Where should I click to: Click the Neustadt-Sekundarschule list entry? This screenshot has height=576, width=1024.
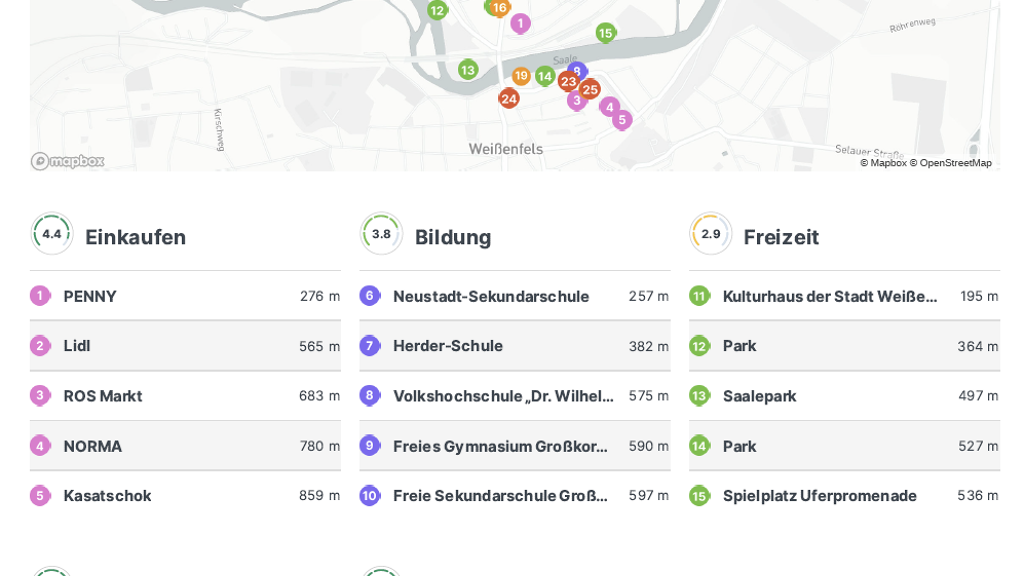coord(514,296)
